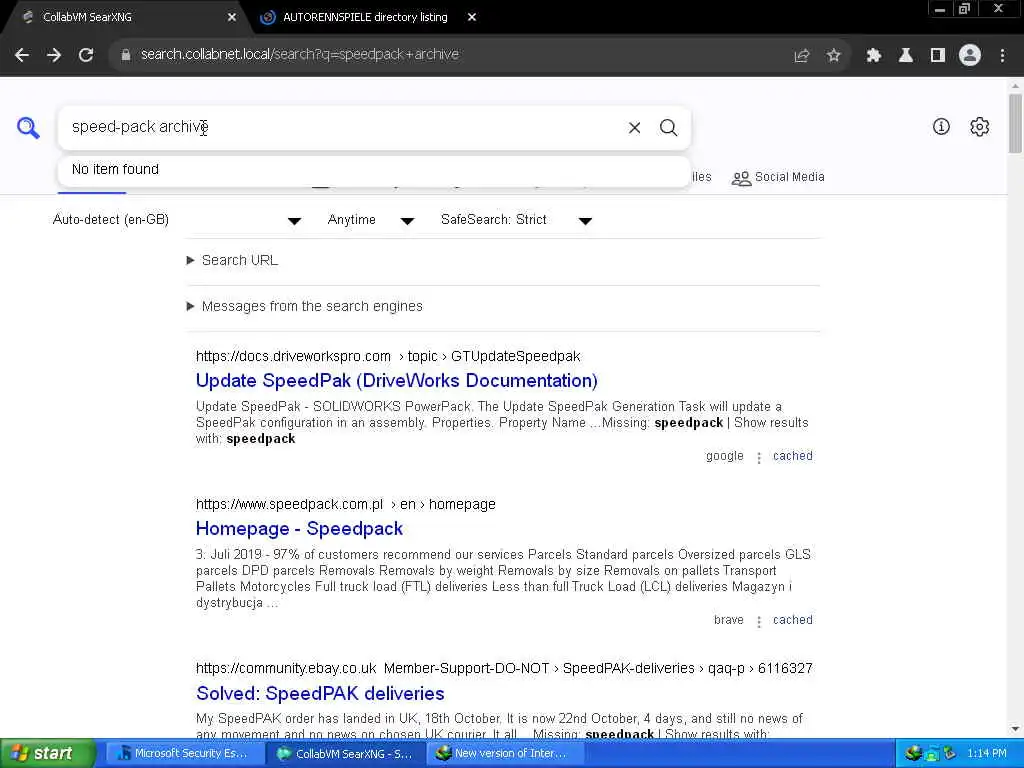Click the system tray clock
The width and height of the screenshot is (1024, 768).
click(987, 754)
